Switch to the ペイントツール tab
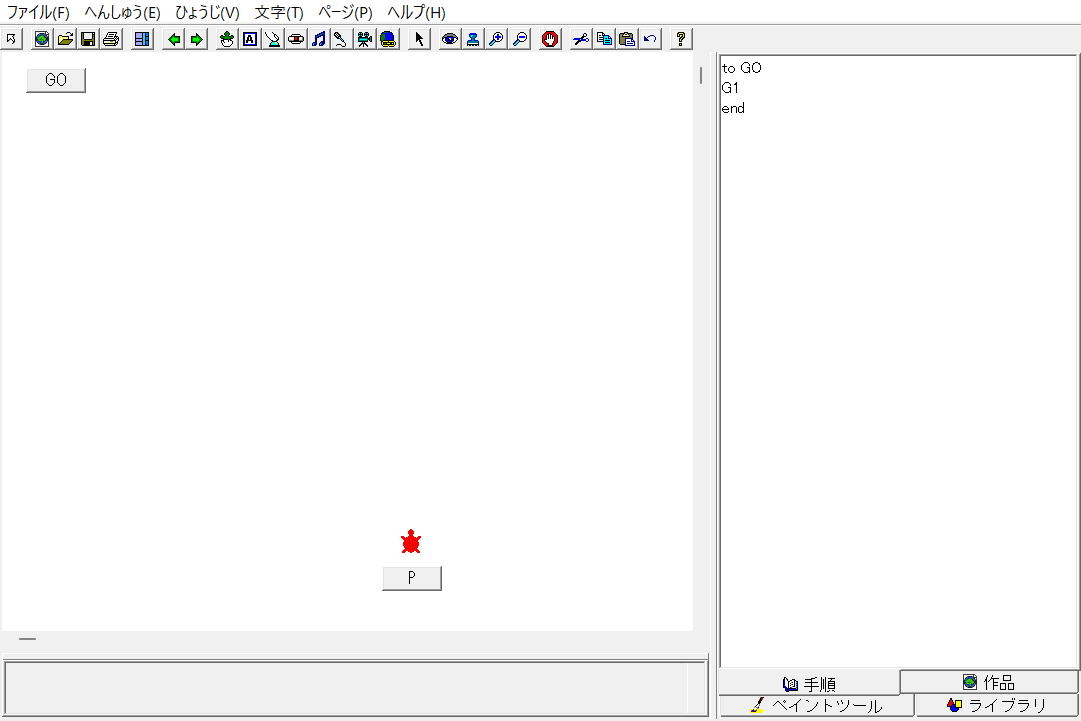 (816, 705)
